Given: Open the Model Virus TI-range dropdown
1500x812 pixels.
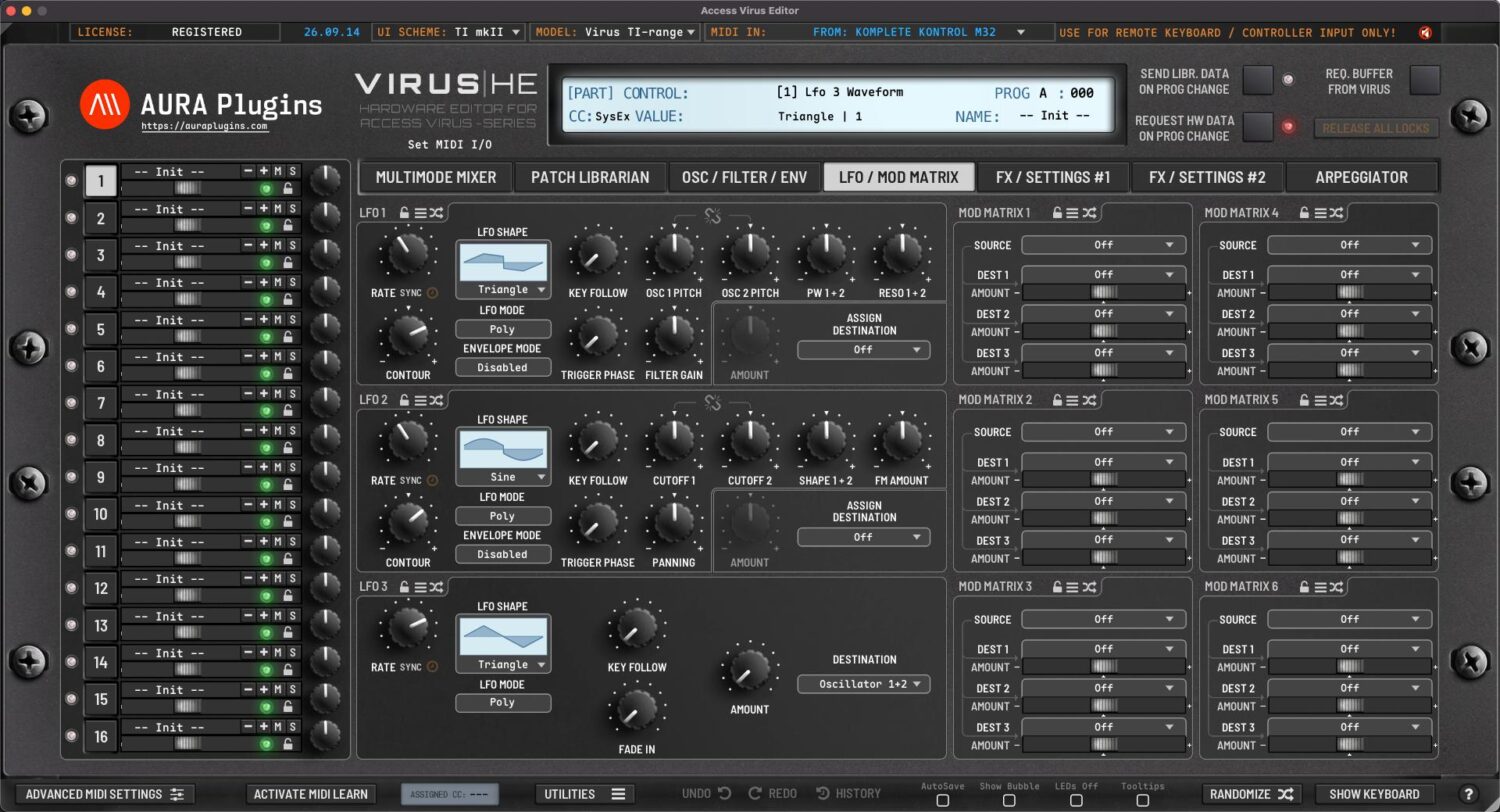Looking at the screenshot, I should [614, 32].
